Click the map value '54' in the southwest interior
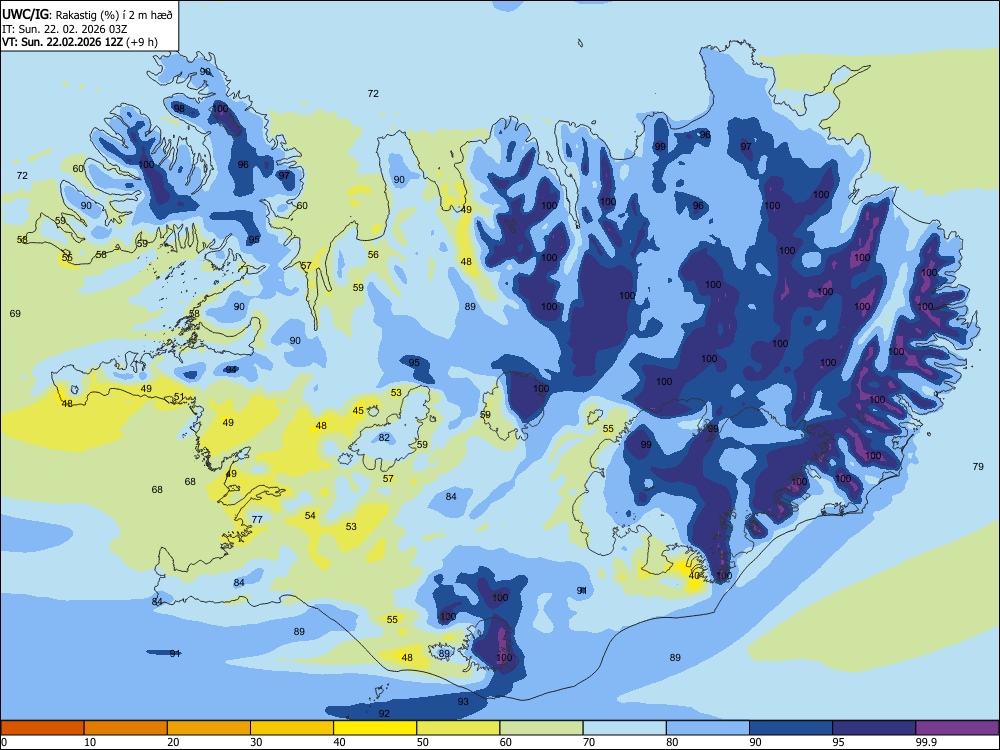 310,515
